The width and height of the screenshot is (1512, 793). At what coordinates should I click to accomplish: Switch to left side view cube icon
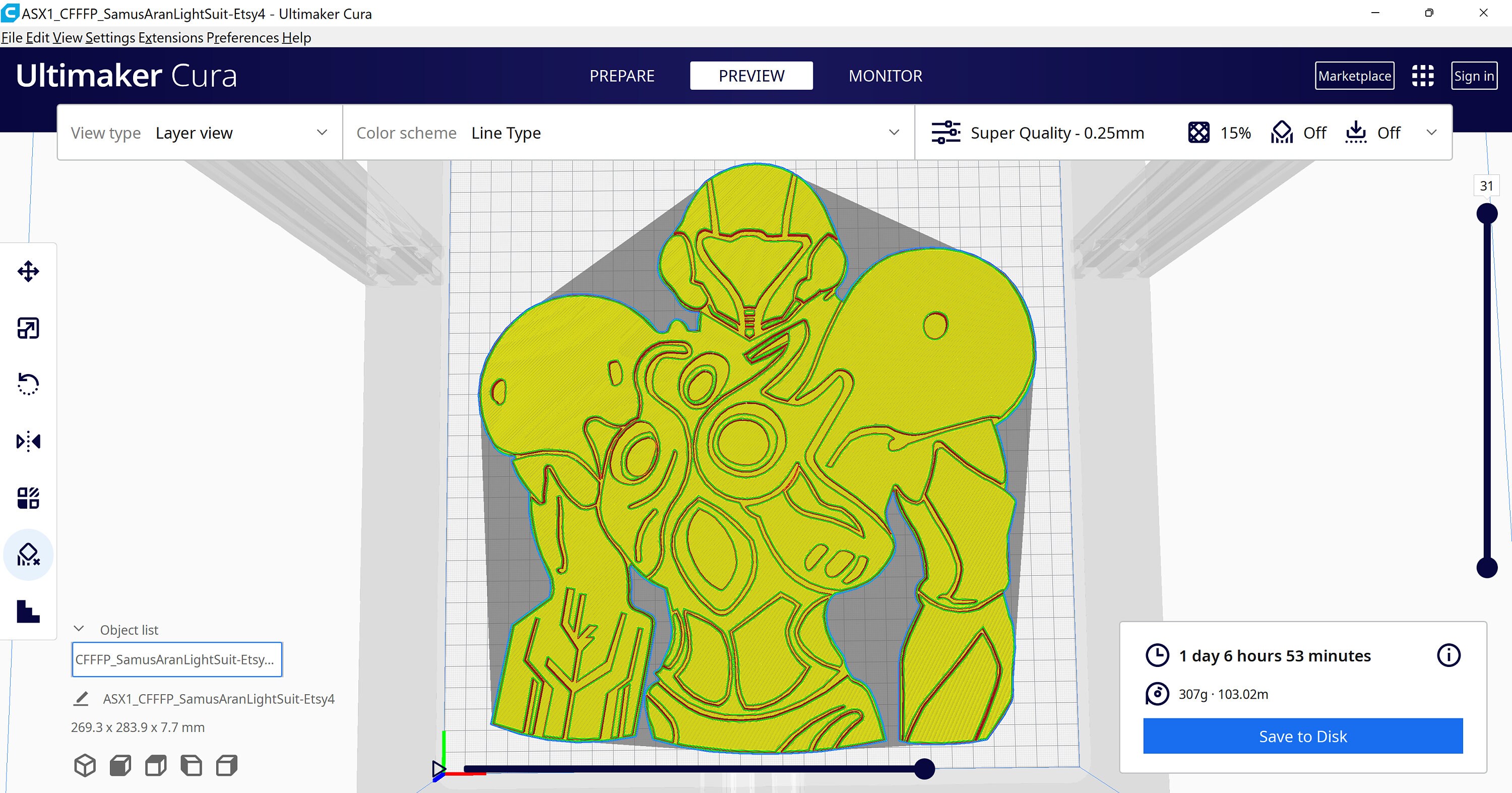pos(192,765)
